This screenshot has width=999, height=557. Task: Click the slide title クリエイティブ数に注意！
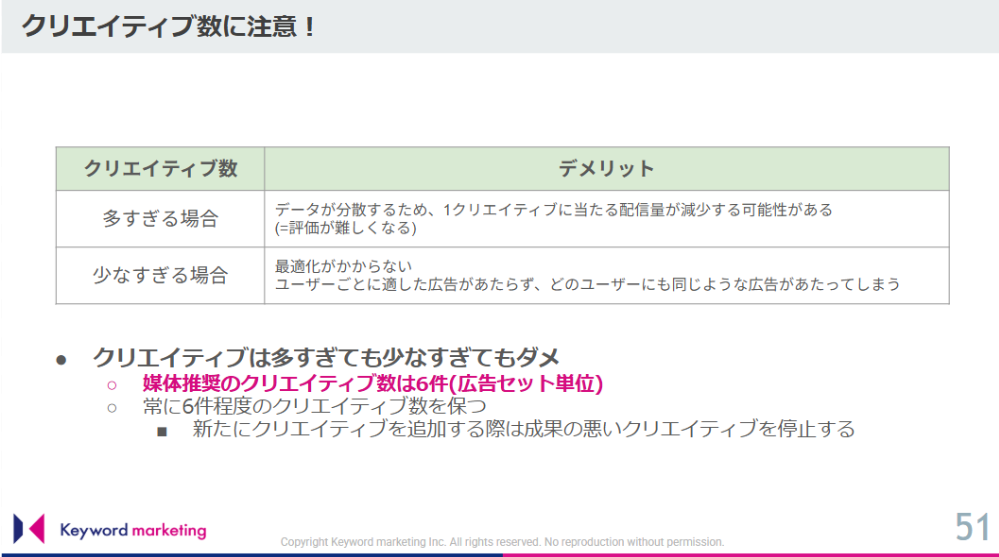click(169, 27)
